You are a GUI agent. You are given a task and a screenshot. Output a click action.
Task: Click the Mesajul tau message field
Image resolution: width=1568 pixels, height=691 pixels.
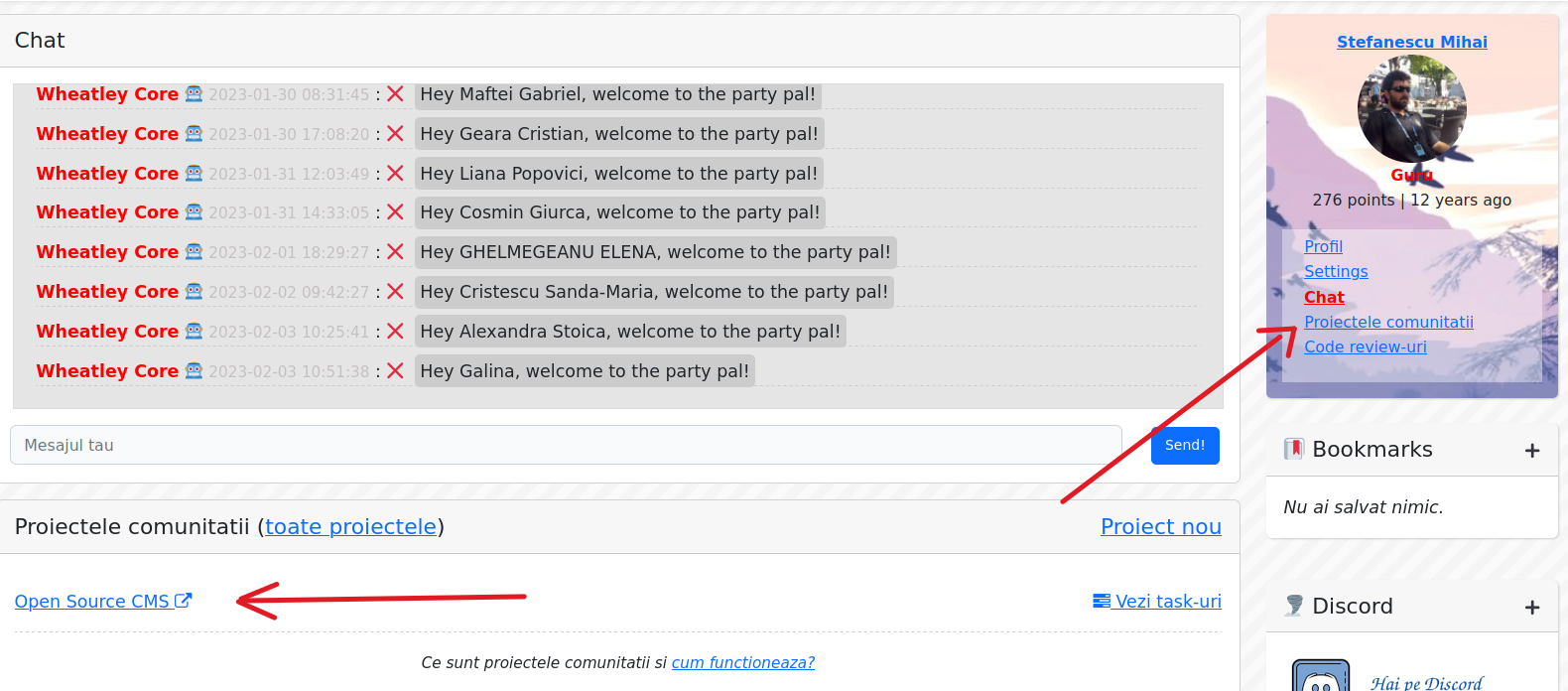pos(566,445)
